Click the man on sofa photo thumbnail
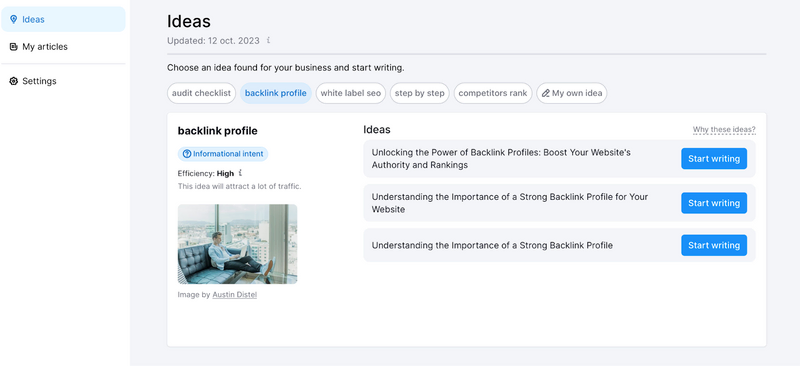Image resolution: width=800 pixels, height=366 pixels. (237, 244)
